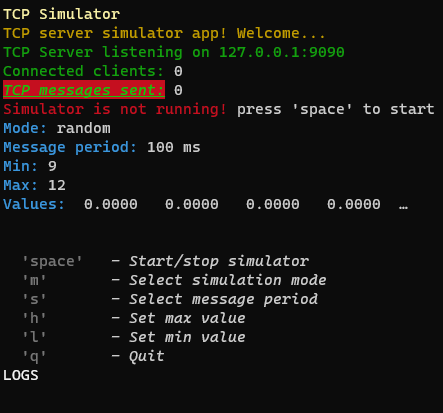Click the 'h' Set max value entry
The width and height of the screenshot is (443, 413).
(x=134, y=318)
